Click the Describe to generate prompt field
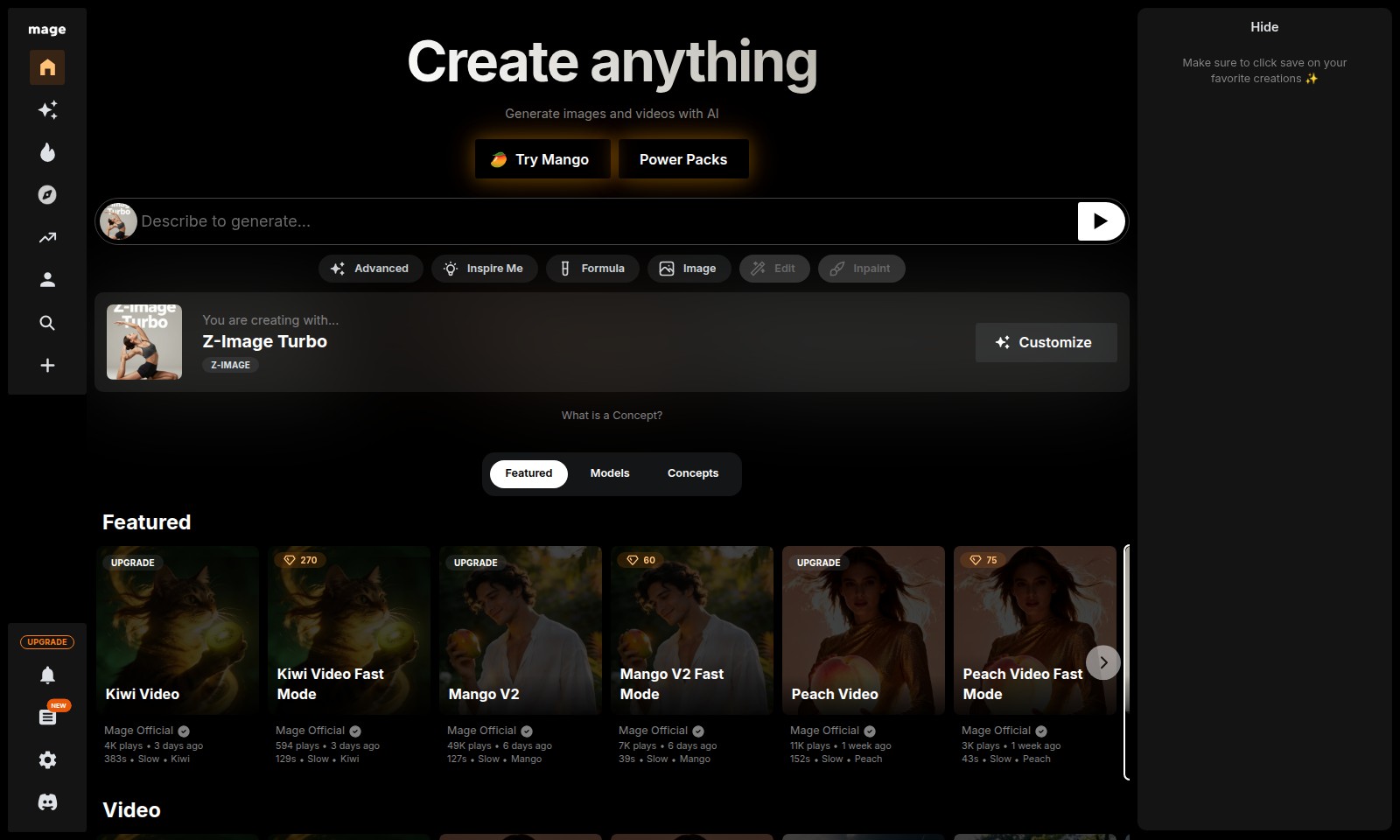The width and height of the screenshot is (1400, 840). [605, 221]
